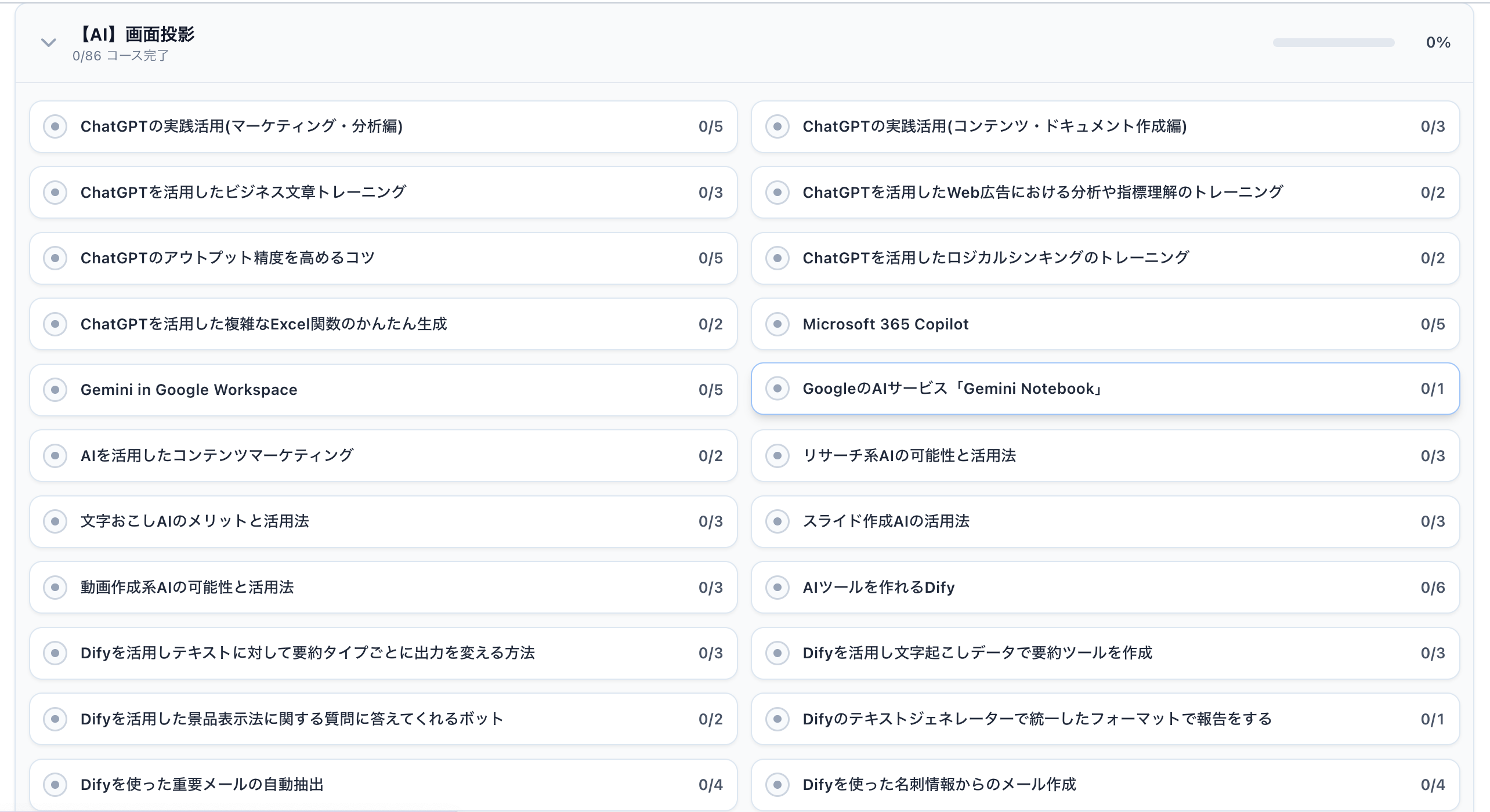The image size is (1490, 812).
Task: Click 0/3 count on 動画作成系AI course
Action: point(710,588)
